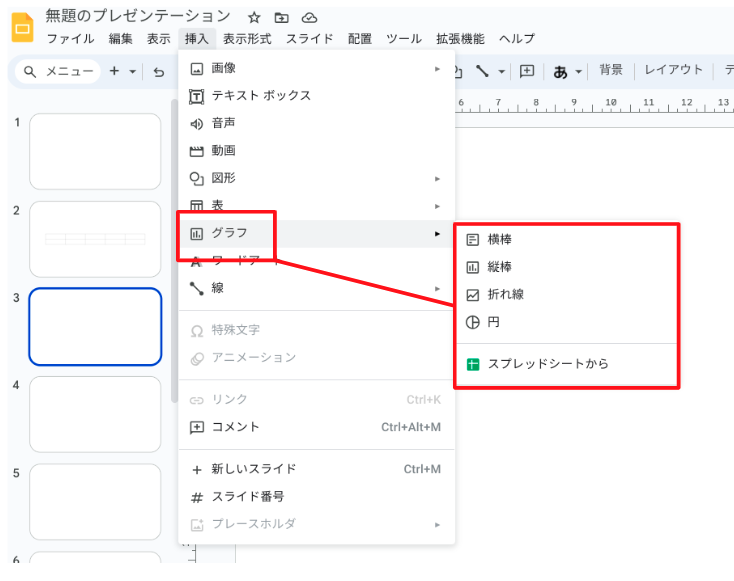Choose 音声 in the insert menu

pos(316,123)
